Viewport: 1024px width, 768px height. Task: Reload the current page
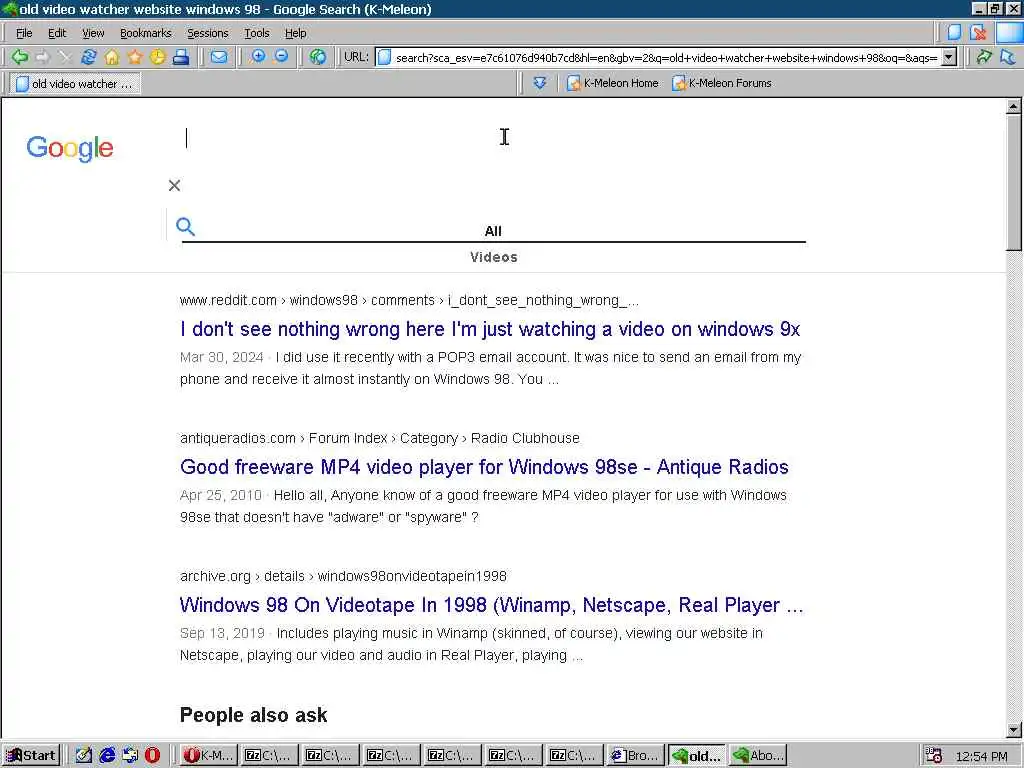[88, 57]
